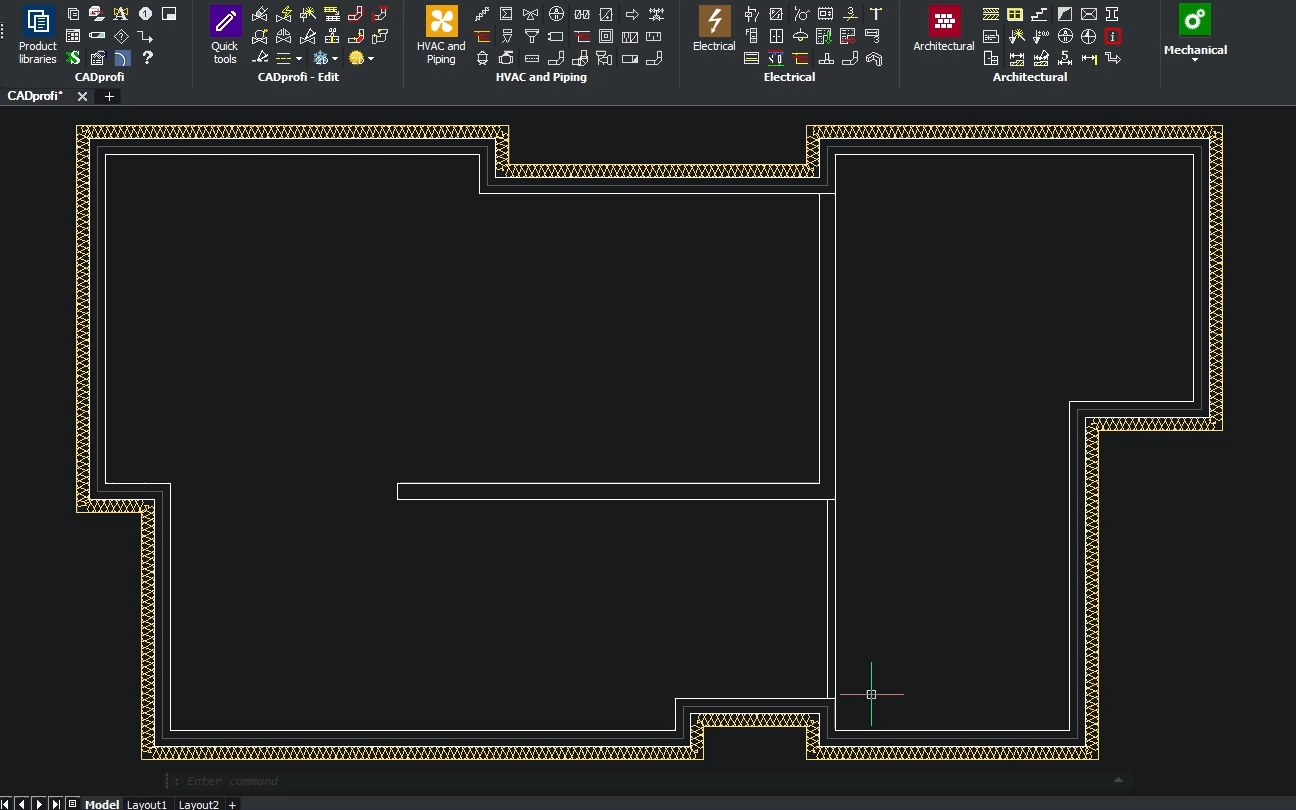Image resolution: width=1296 pixels, height=810 pixels.
Task: Open the line type dropdown in CADprofi - Edit
Action: tap(298, 59)
